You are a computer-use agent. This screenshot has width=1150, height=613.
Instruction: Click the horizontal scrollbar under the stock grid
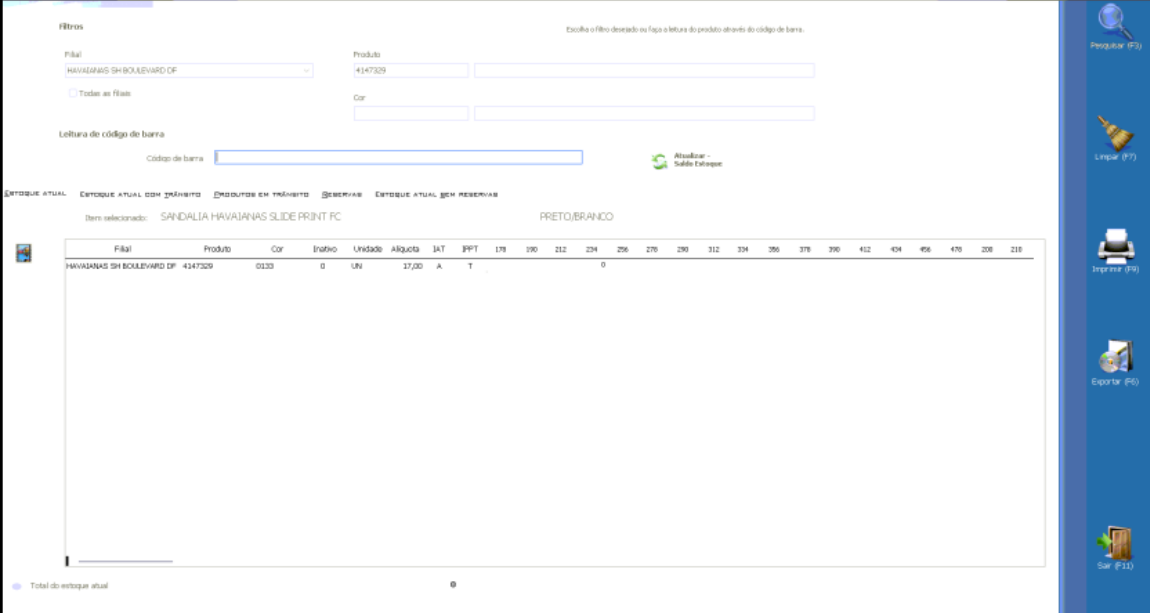[125, 562]
